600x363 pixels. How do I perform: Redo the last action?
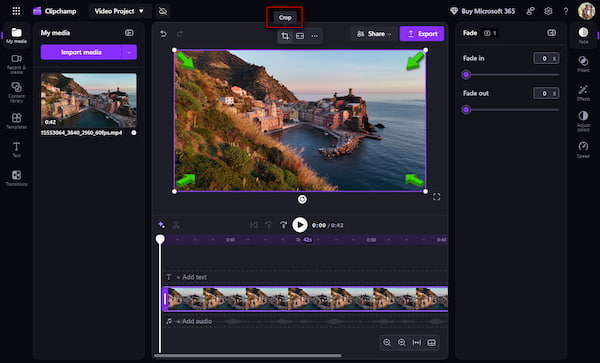[x=180, y=34]
